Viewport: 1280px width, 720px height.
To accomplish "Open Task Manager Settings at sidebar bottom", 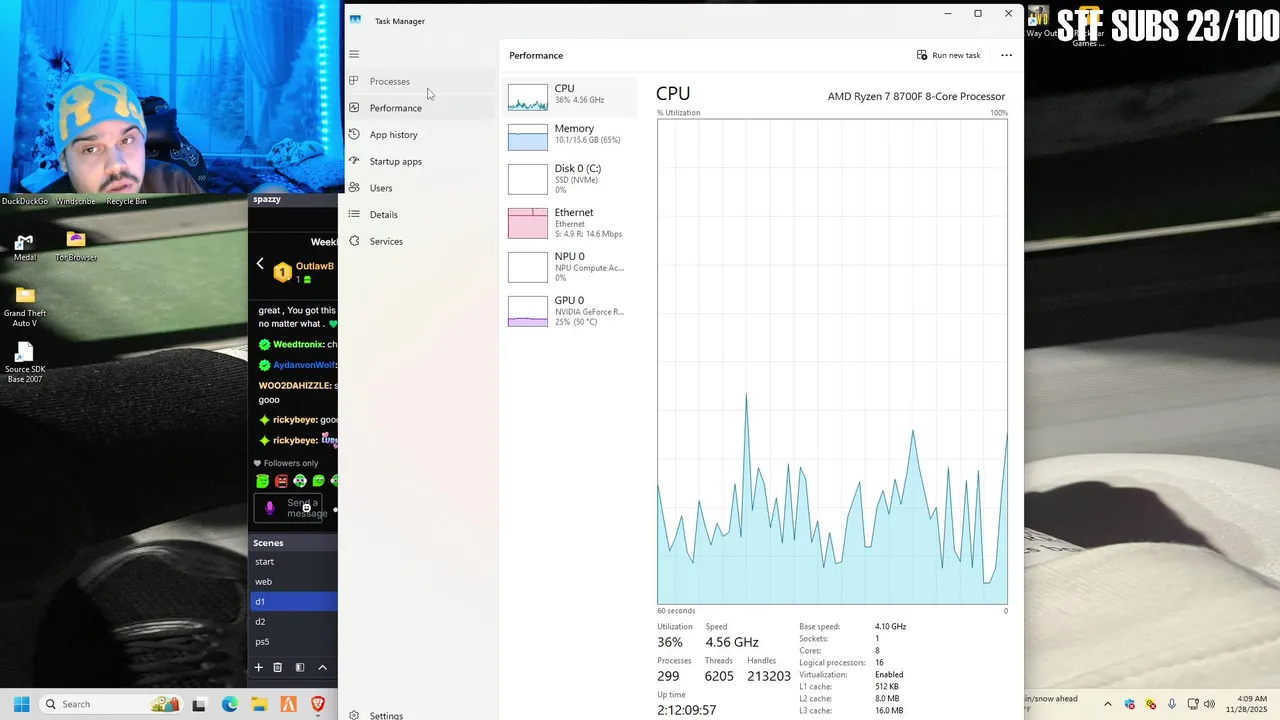I will click(x=420, y=715).
